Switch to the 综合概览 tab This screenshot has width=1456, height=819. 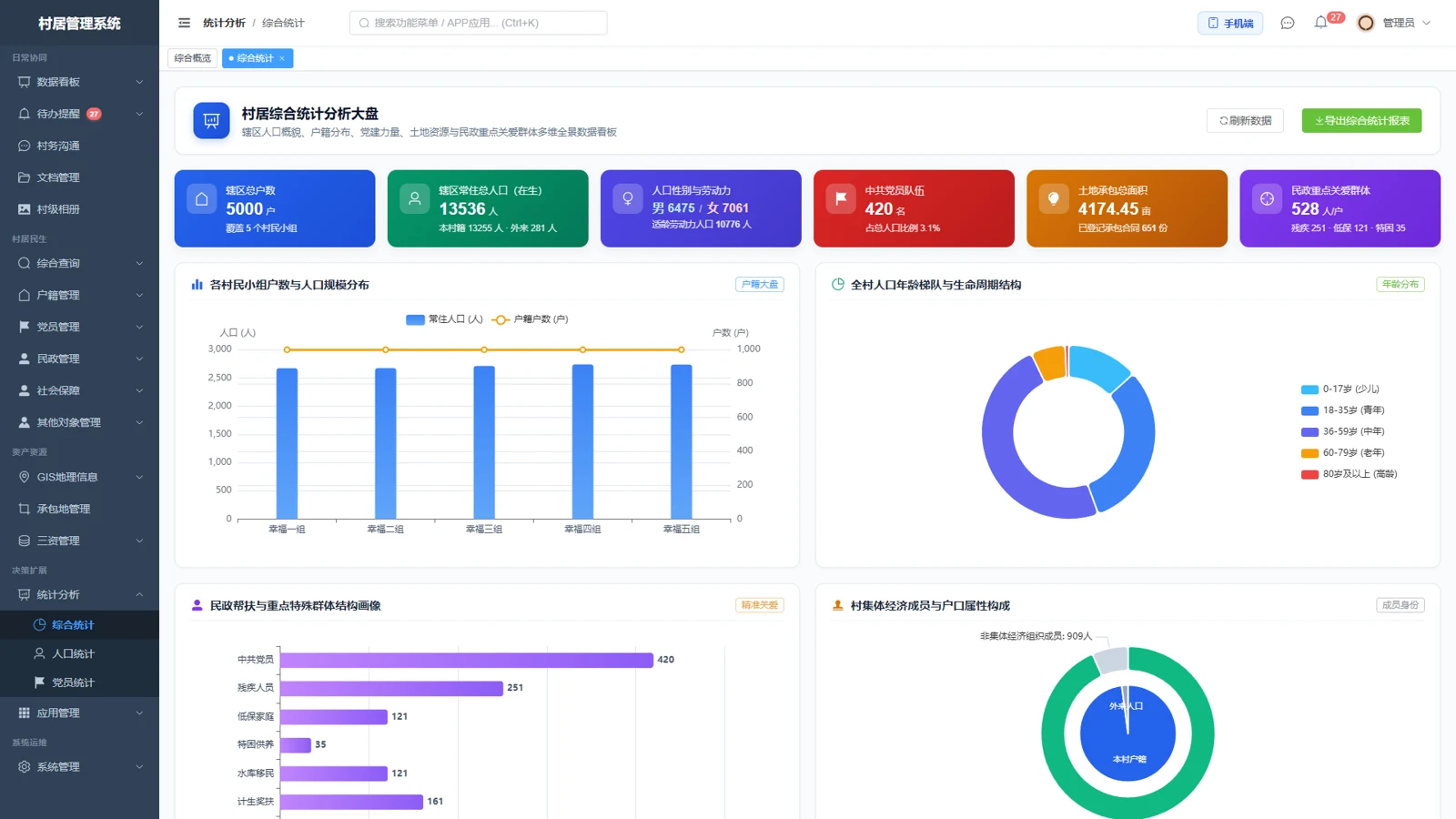pos(193,58)
